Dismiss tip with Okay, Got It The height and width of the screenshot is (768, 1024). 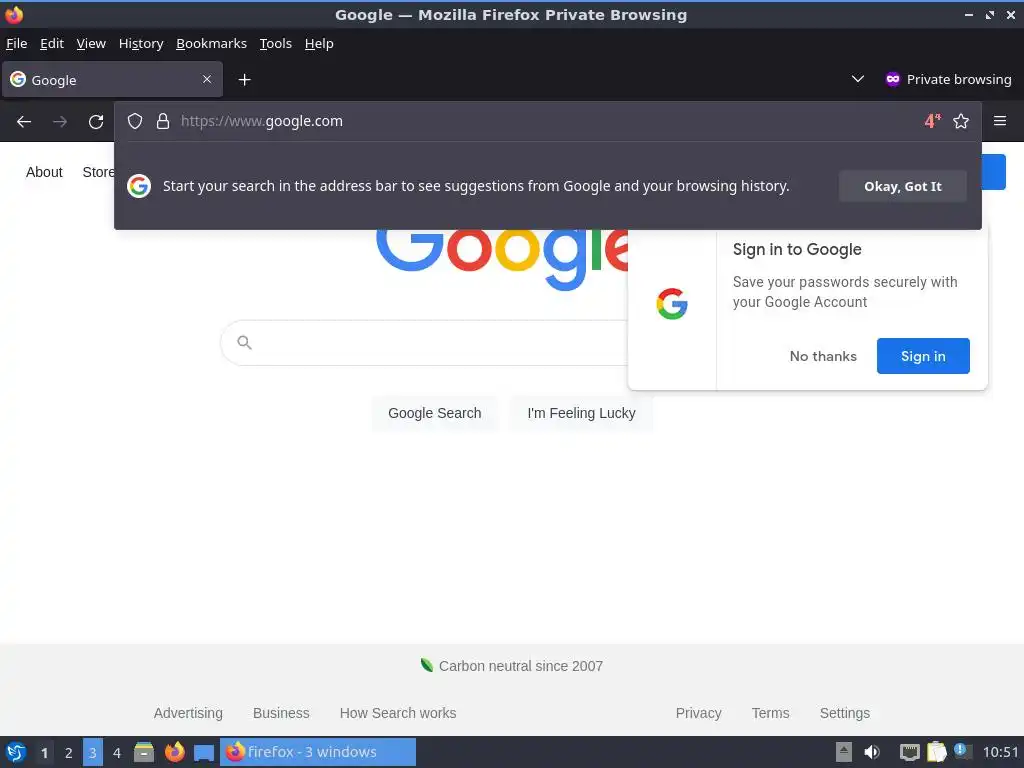903,186
